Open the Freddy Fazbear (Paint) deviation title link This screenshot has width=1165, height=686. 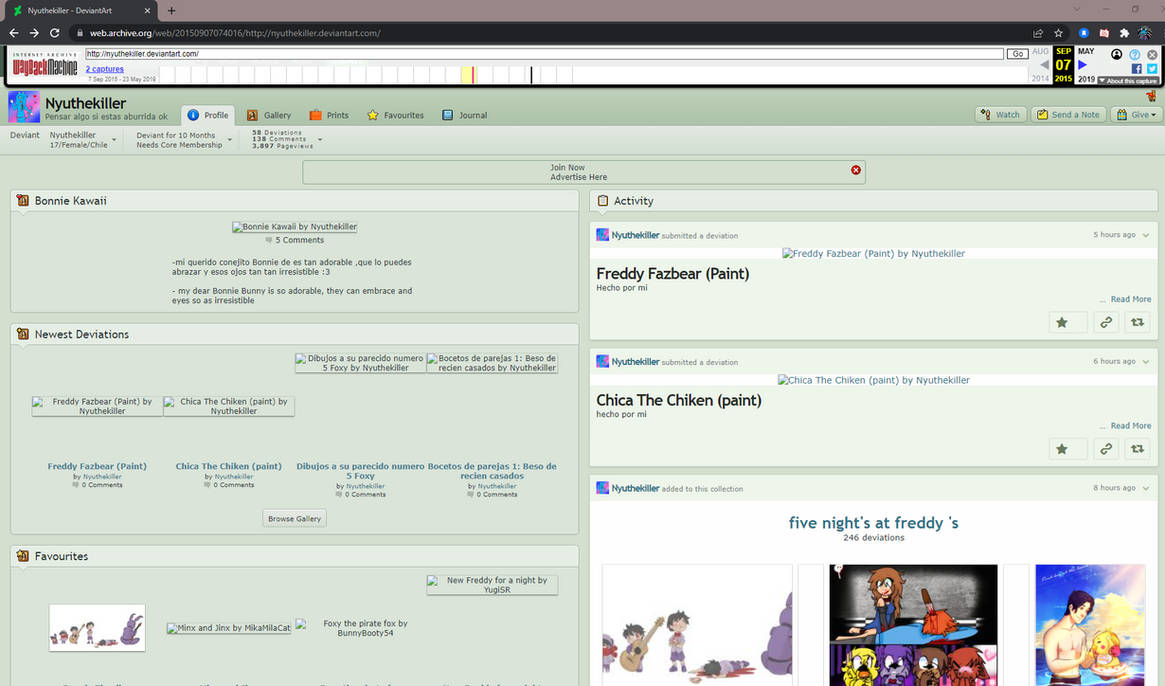[97, 466]
